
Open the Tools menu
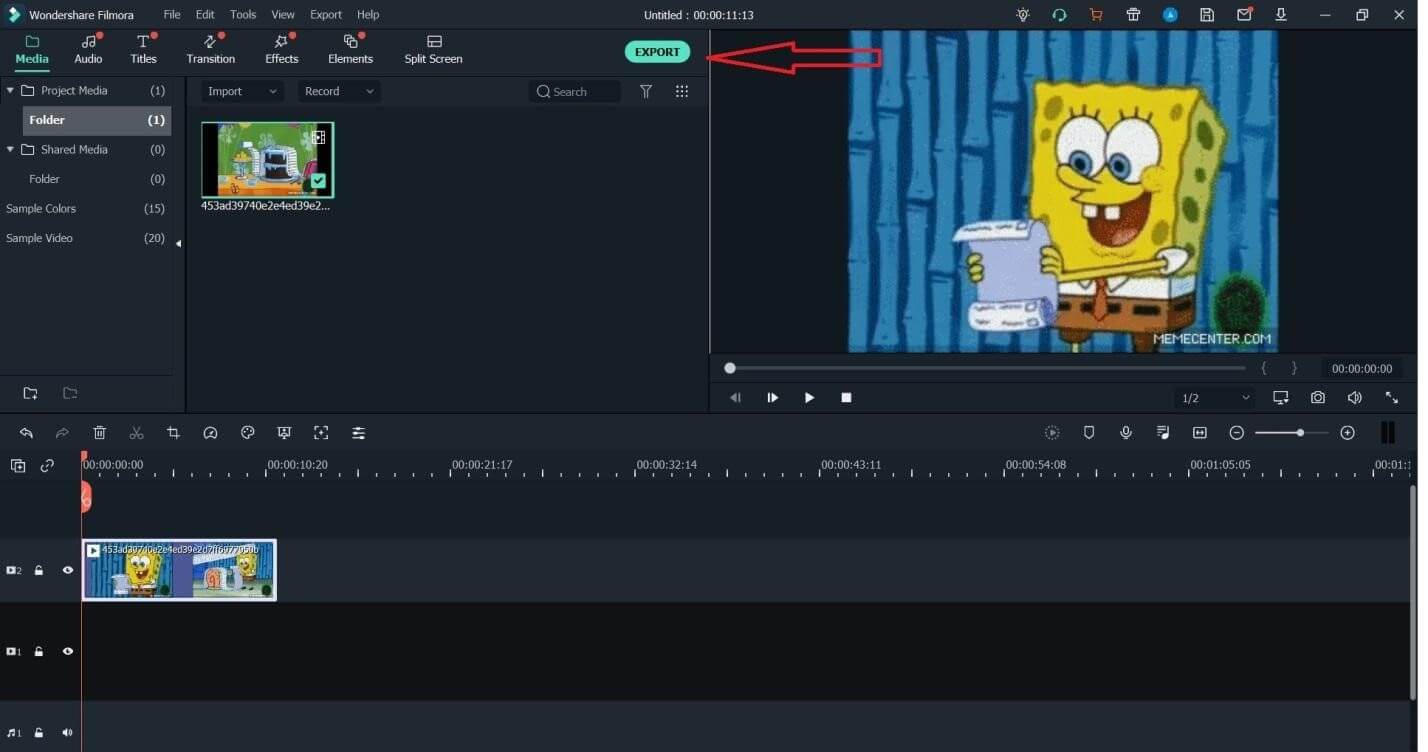coord(243,15)
